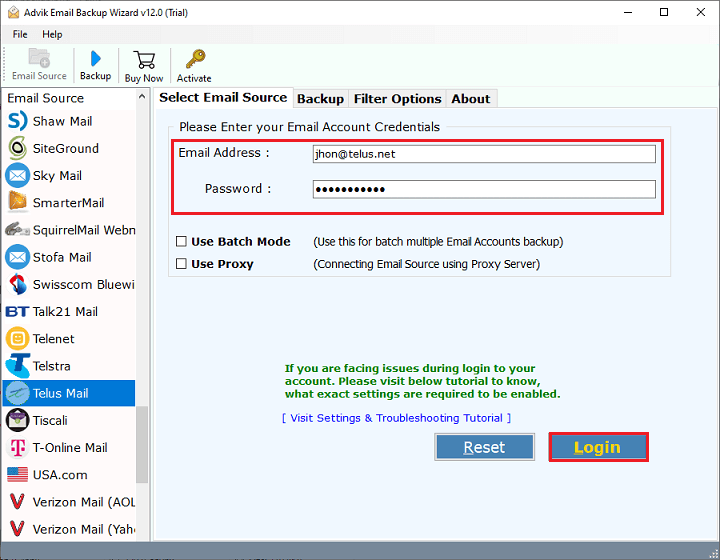Select the Verizon Mail (AOL) icon
Viewport: 720px width, 560px height.
click(17, 501)
